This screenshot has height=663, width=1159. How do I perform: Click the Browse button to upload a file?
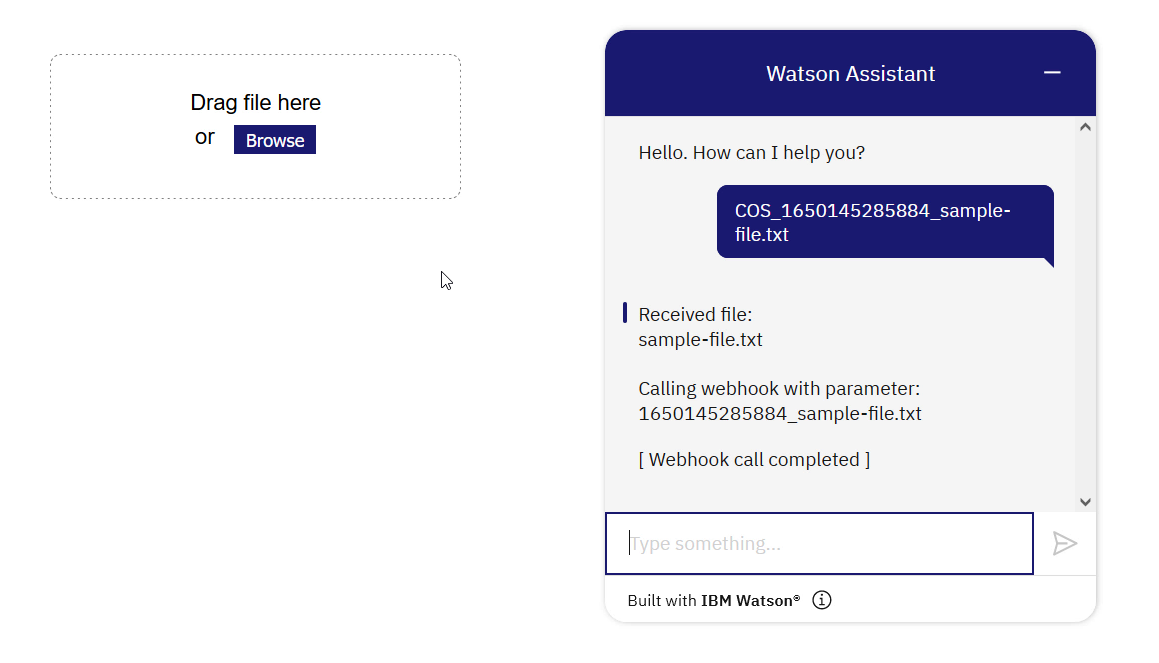coord(274,139)
